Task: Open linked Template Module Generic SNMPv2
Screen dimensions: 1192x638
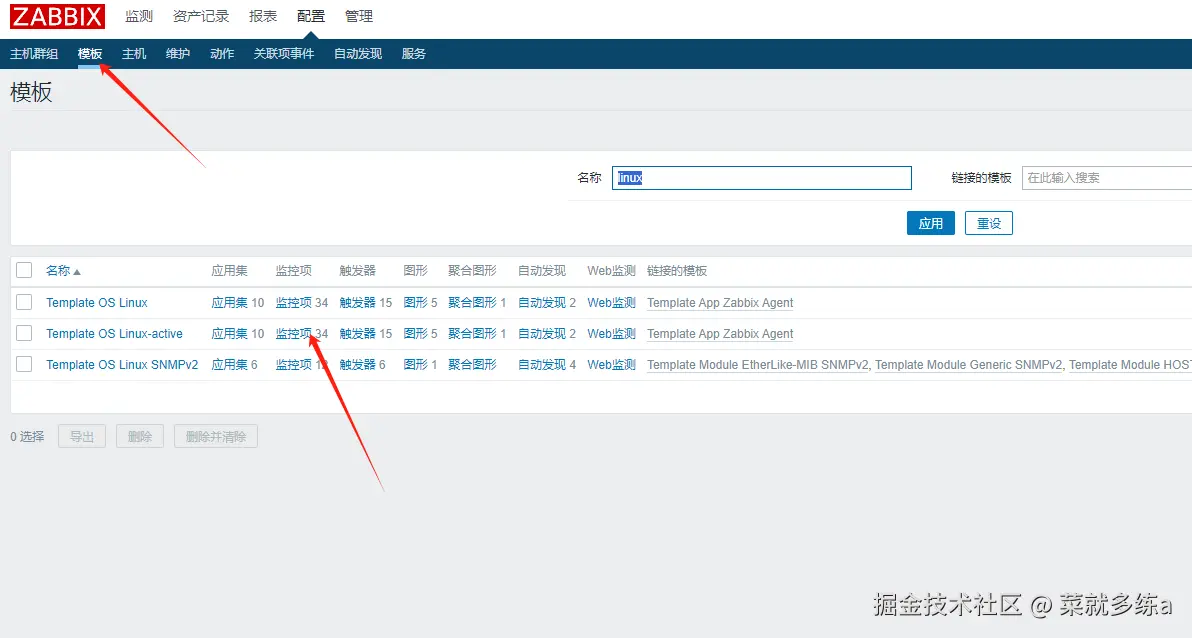Action: click(968, 365)
